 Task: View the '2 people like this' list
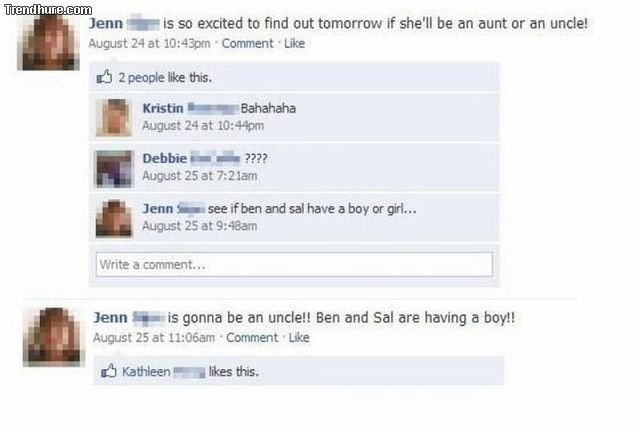click(165, 77)
